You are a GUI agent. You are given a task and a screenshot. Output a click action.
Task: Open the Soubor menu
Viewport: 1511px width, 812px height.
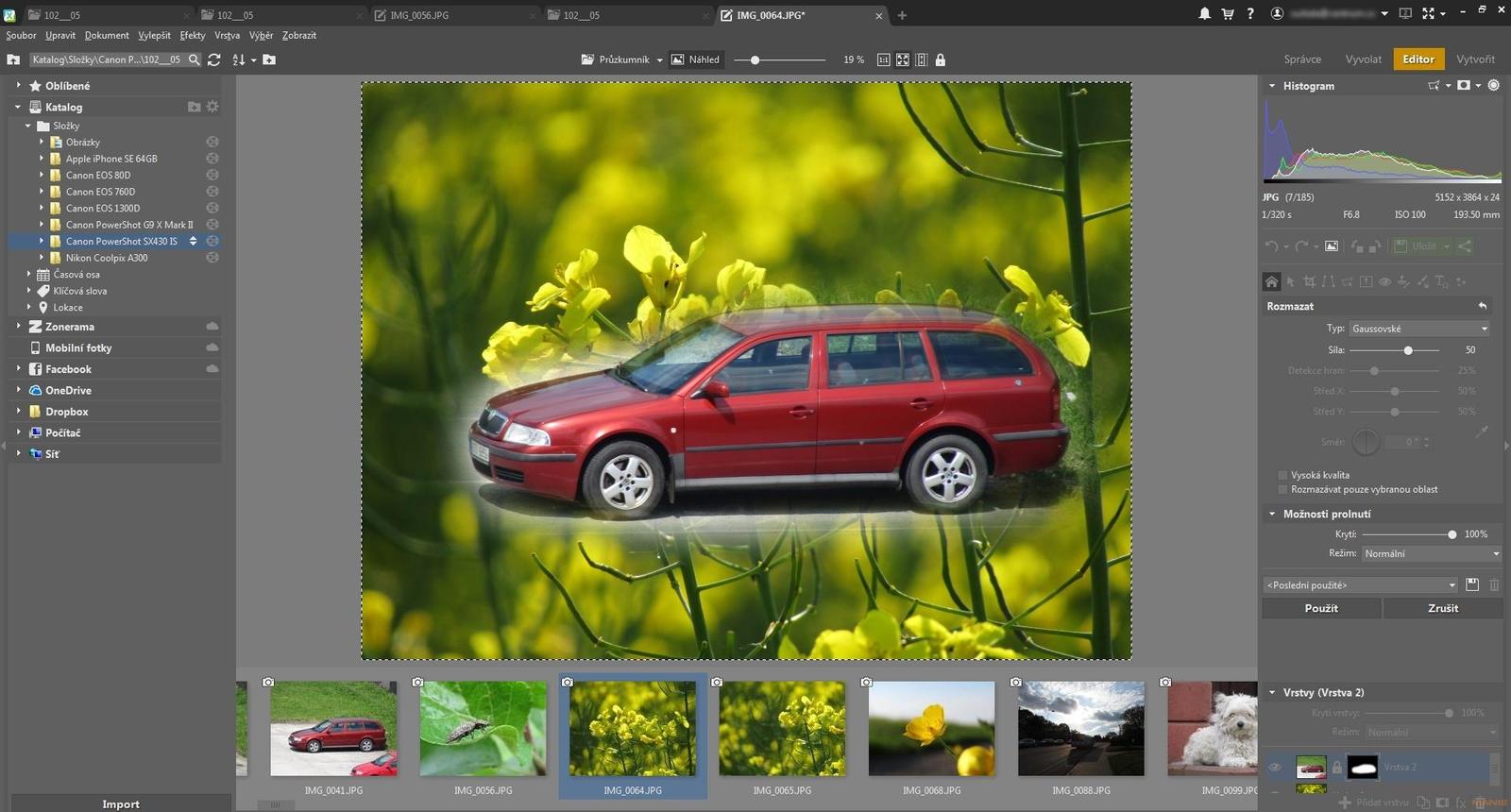[x=21, y=35]
